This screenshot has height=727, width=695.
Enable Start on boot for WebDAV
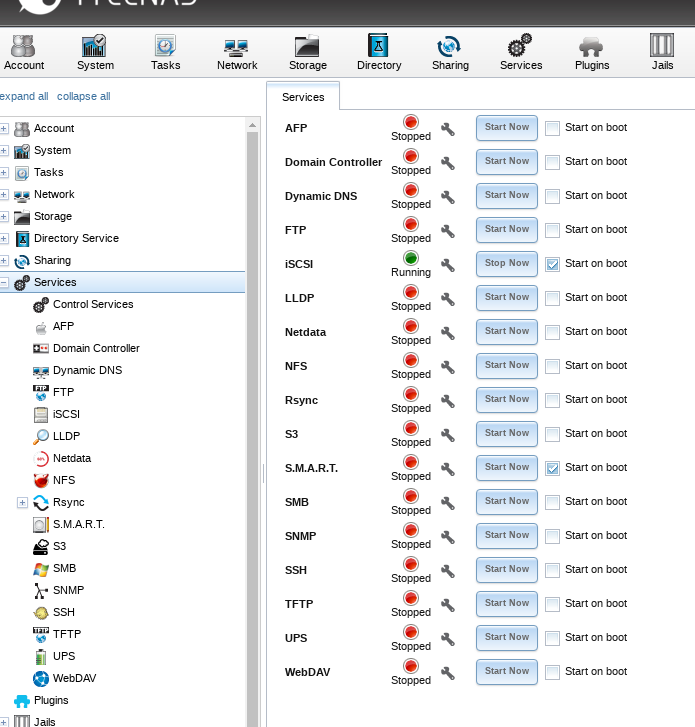(552, 672)
